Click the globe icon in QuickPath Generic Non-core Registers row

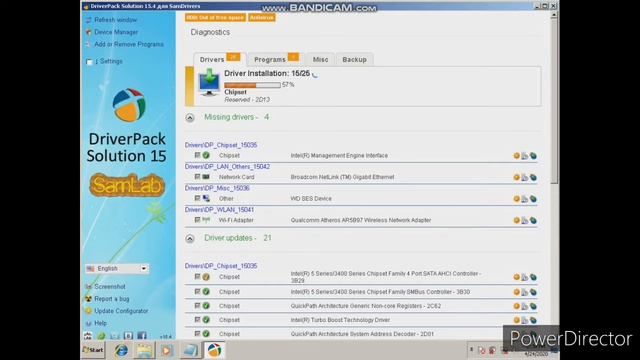pyautogui.click(x=533, y=306)
